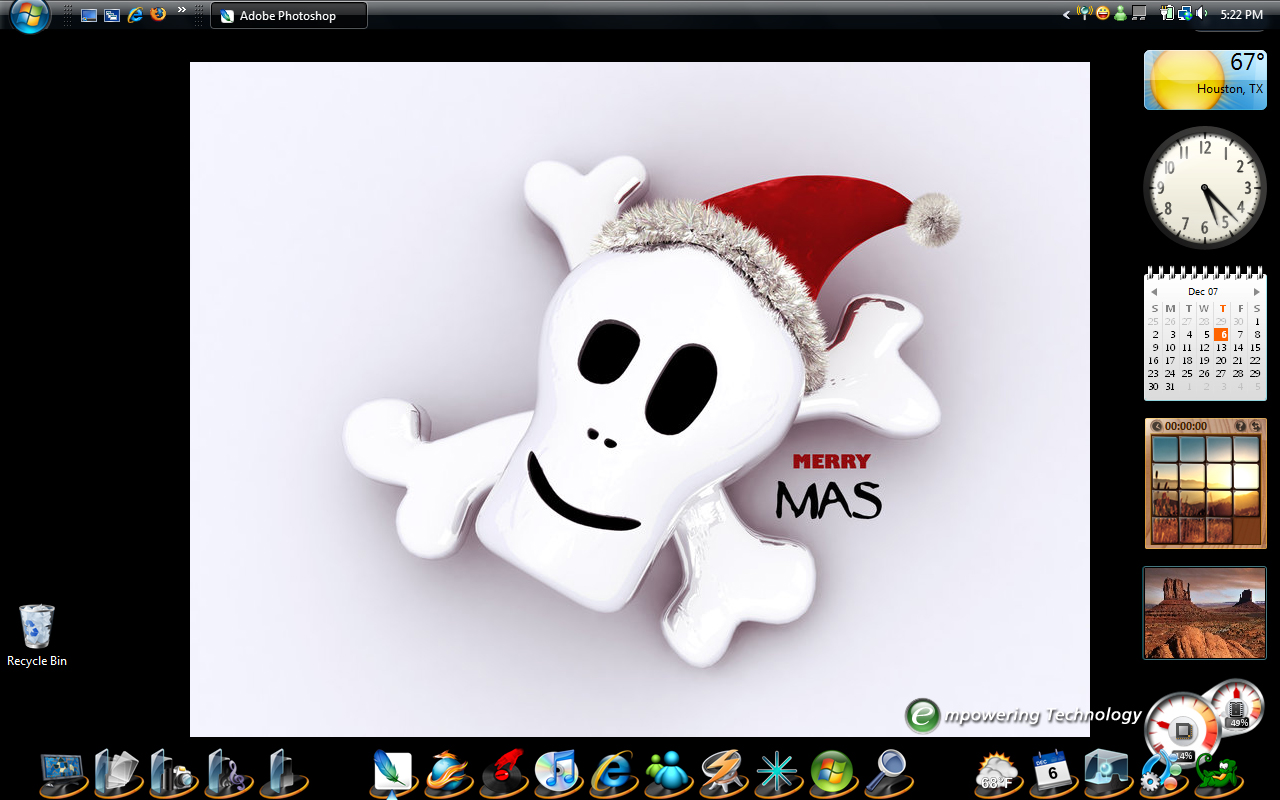Click the analog clock gadget
1280x800 pixels.
click(x=1205, y=187)
